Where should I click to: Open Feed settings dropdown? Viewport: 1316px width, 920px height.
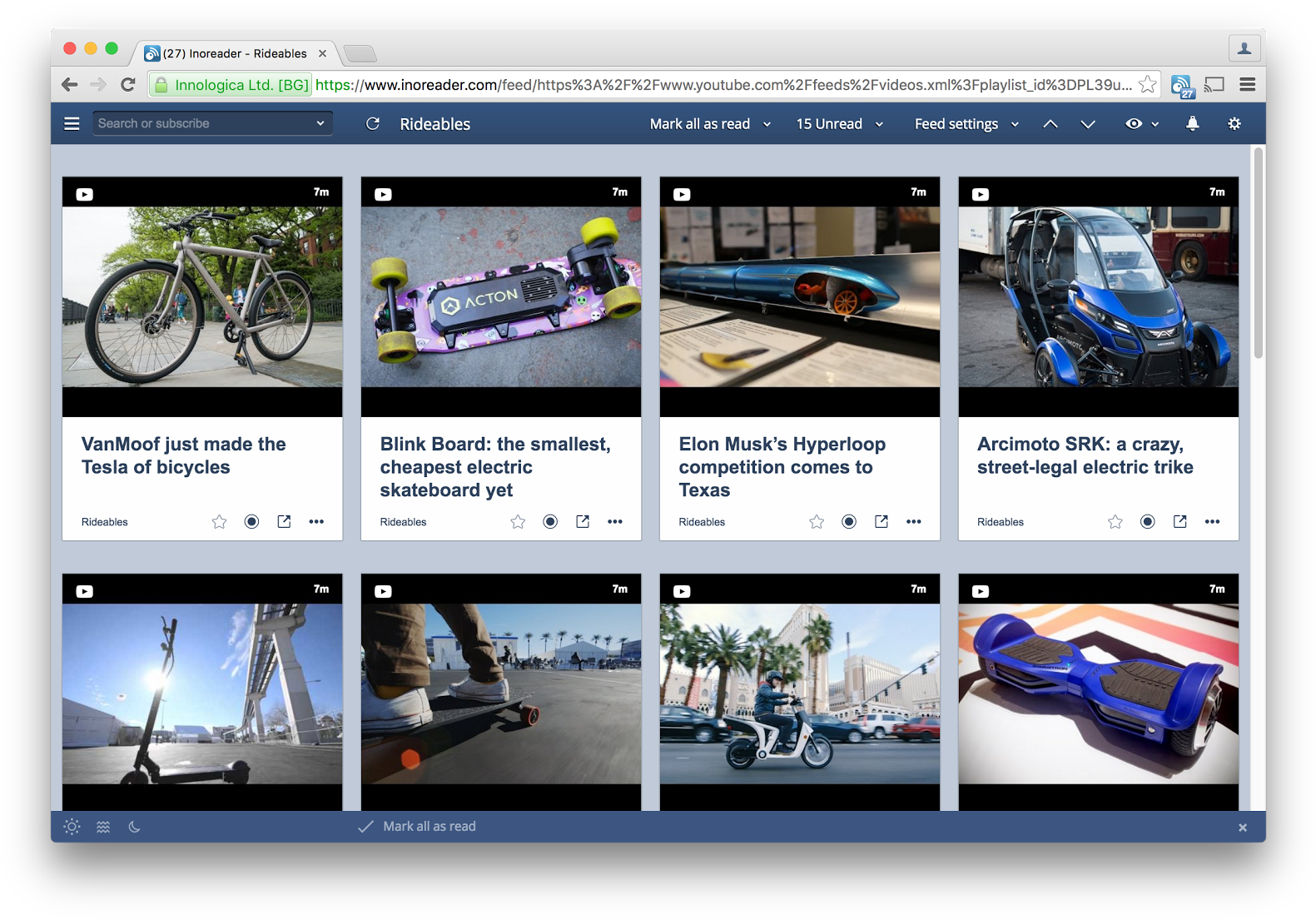966,123
